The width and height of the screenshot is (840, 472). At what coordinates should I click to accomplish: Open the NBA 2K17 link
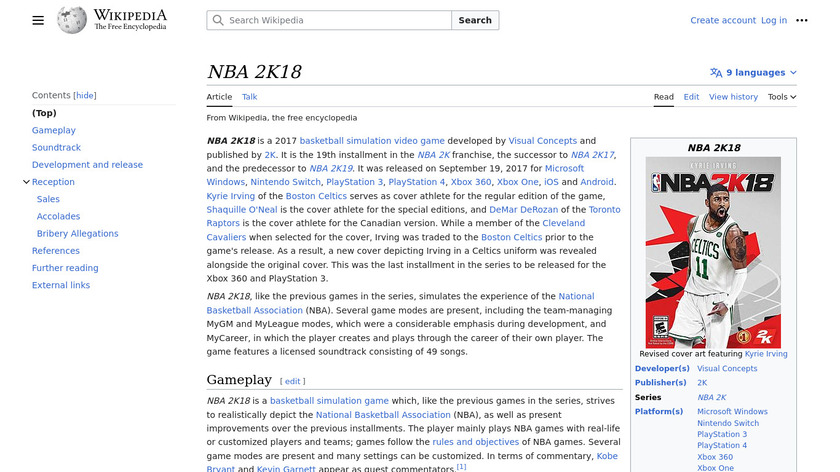click(592, 155)
